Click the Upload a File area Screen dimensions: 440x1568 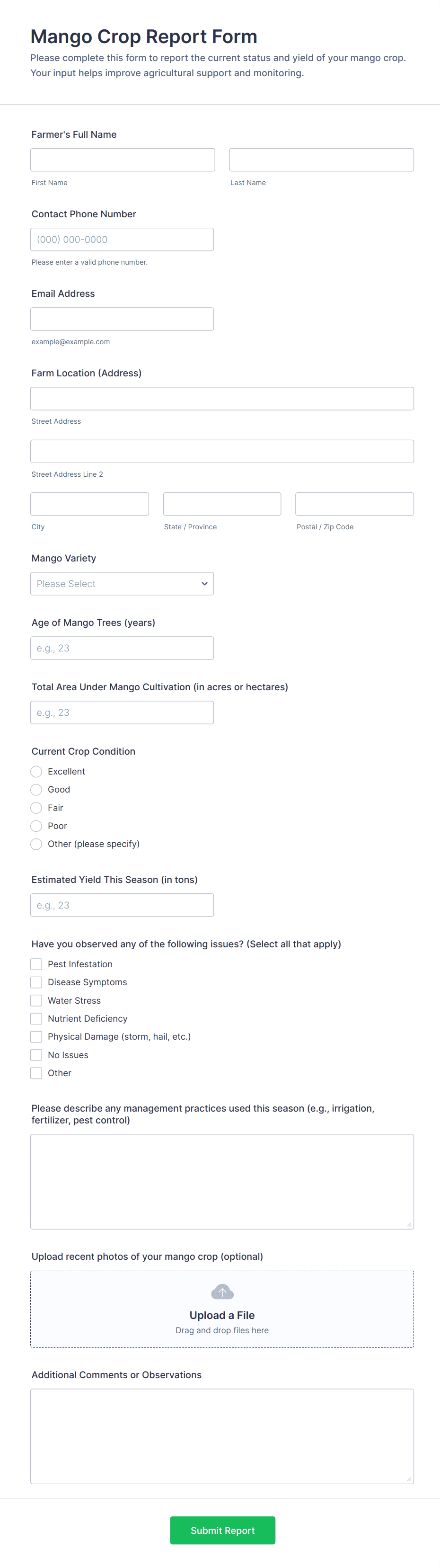[222, 1315]
